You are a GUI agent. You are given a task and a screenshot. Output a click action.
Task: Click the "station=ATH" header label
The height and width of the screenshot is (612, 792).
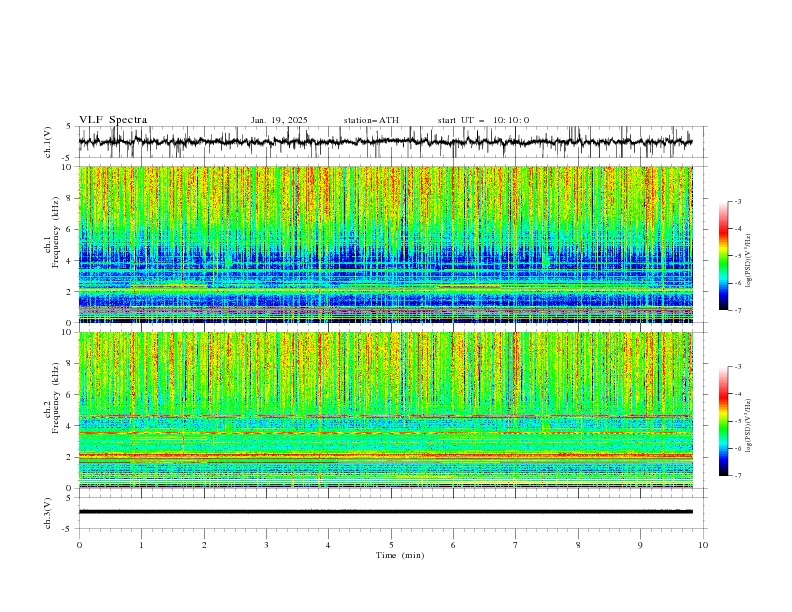[371, 120]
